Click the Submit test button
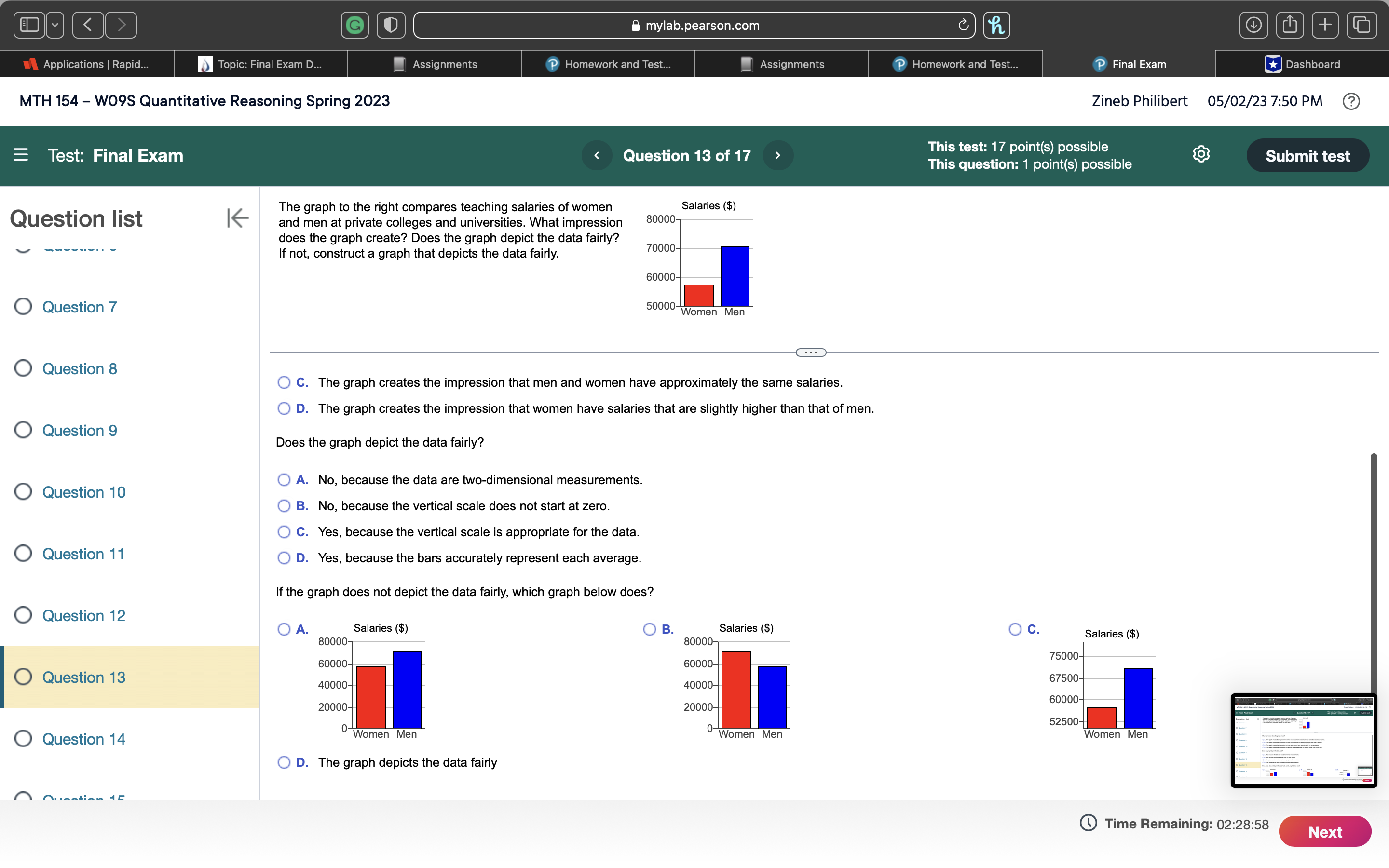 [1307, 155]
